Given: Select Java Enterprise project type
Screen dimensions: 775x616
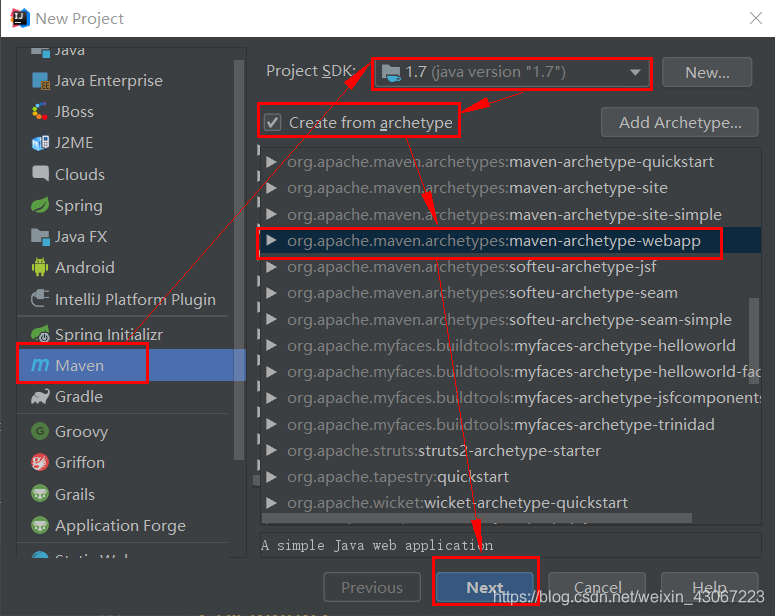Looking at the screenshot, I should (x=125, y=81).
